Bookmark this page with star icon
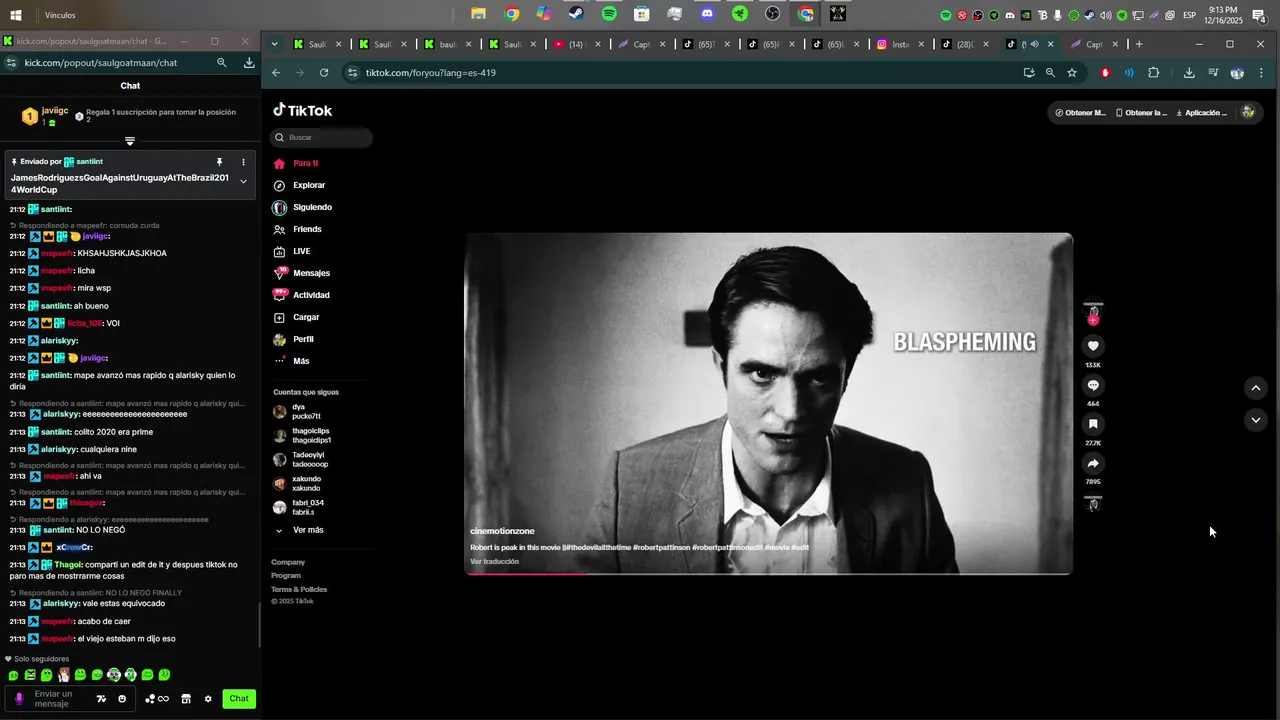 1072,73
